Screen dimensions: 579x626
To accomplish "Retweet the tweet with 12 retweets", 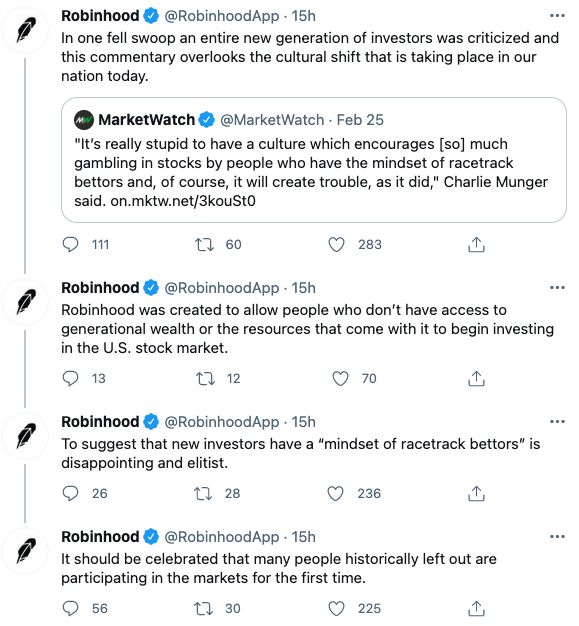I will (x=205, y=378).
